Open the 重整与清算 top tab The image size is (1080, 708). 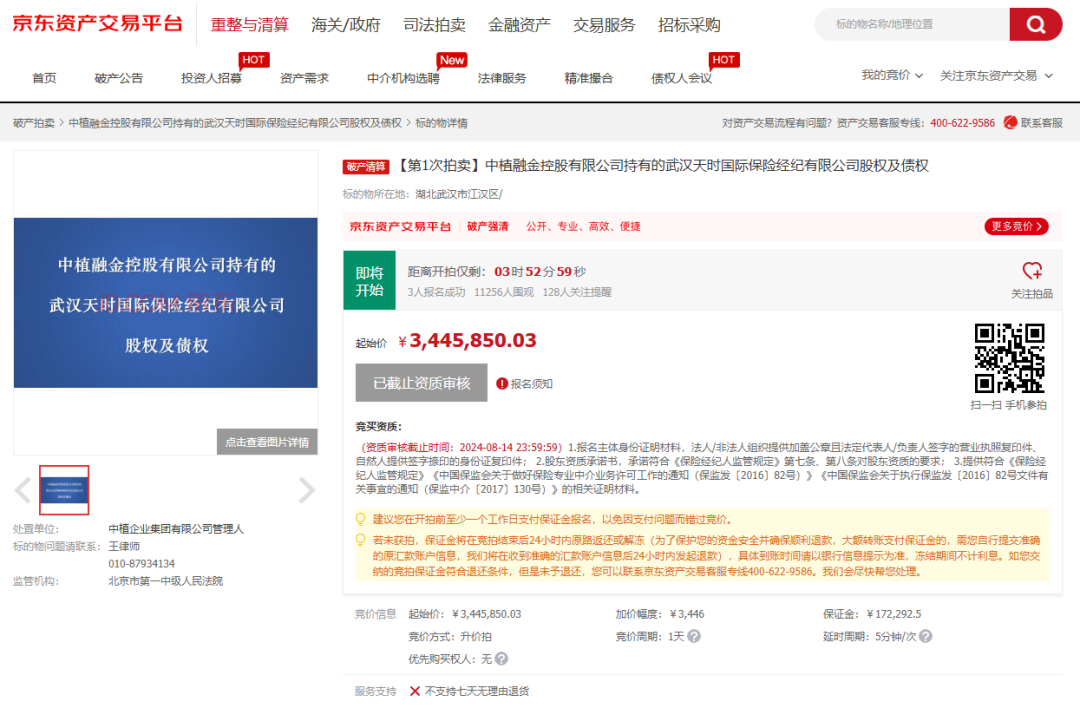coord(249,25)
